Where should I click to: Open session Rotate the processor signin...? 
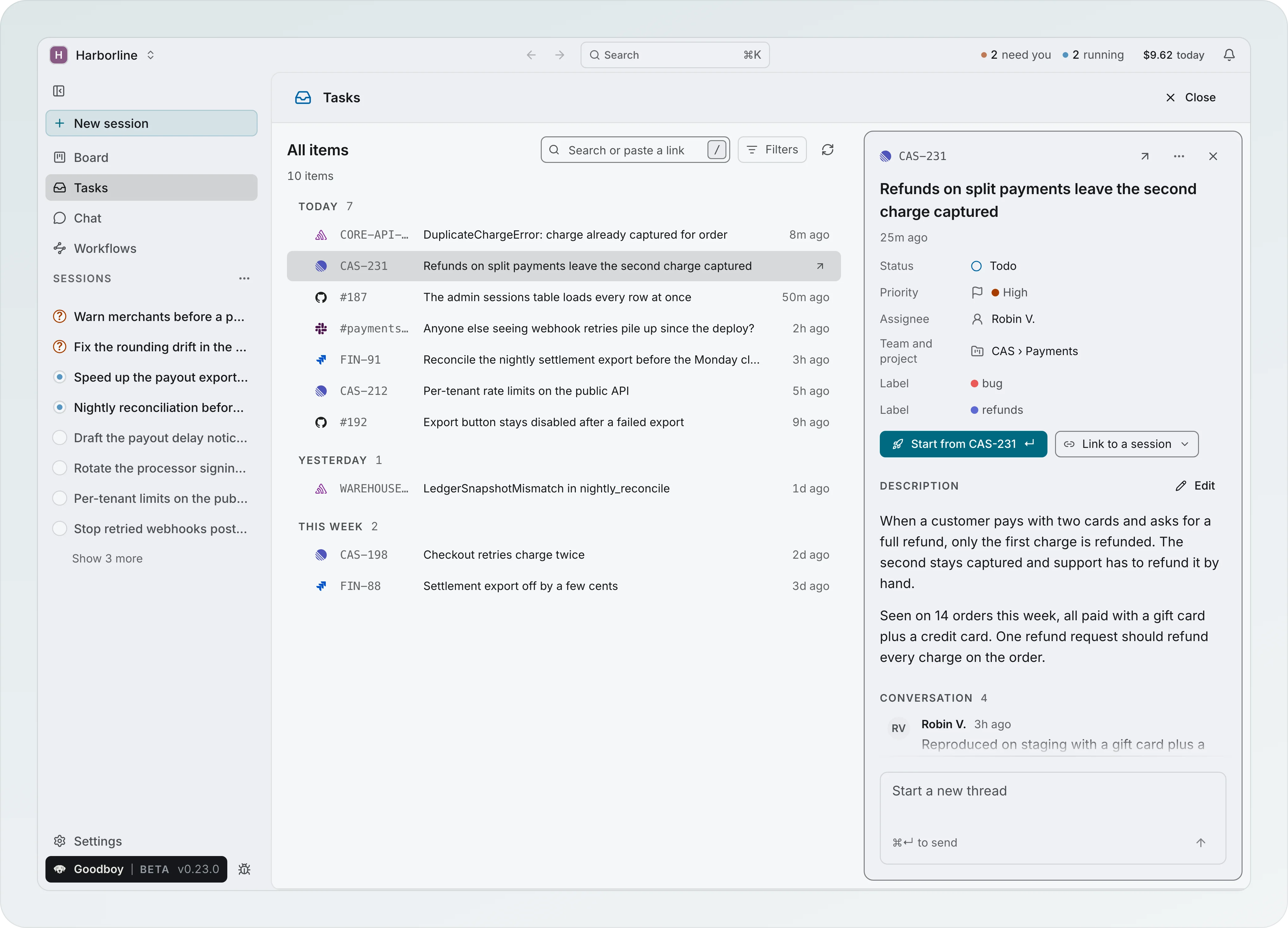(x=151, y=468)
